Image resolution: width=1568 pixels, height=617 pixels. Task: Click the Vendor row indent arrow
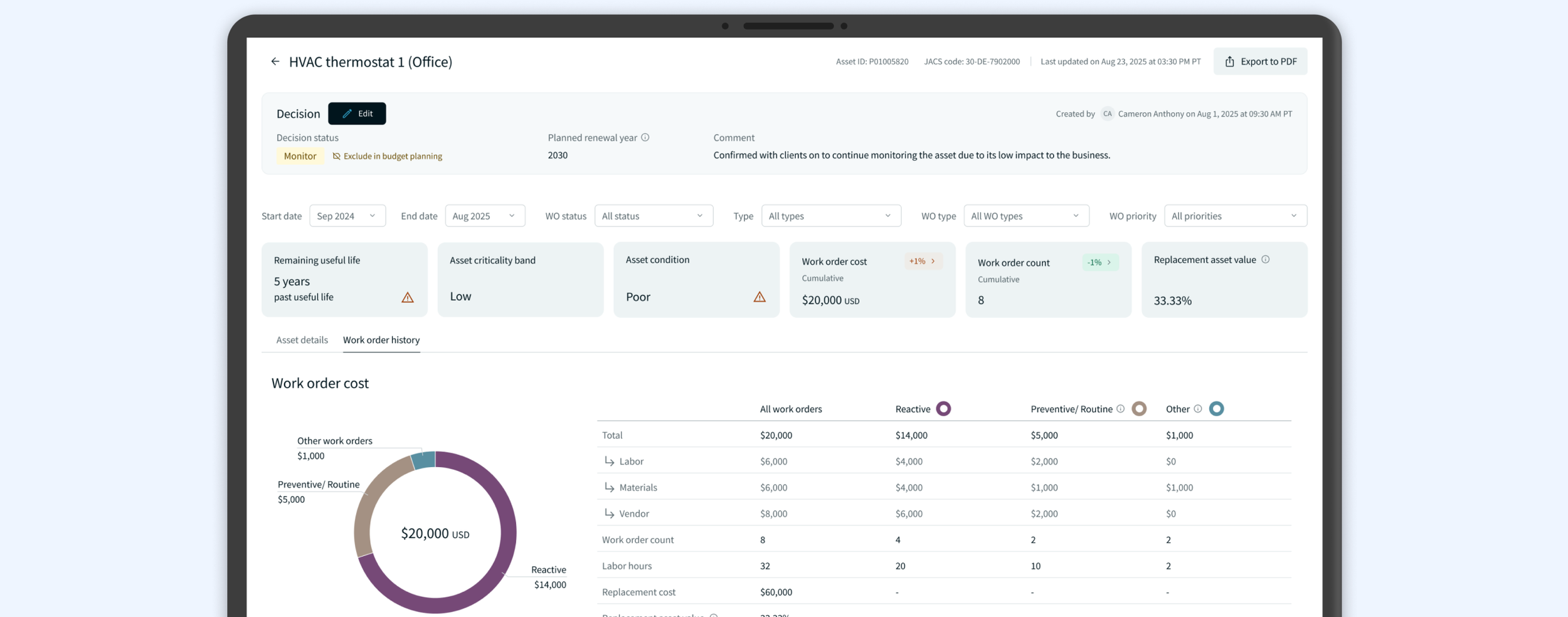tap(609, 514)
